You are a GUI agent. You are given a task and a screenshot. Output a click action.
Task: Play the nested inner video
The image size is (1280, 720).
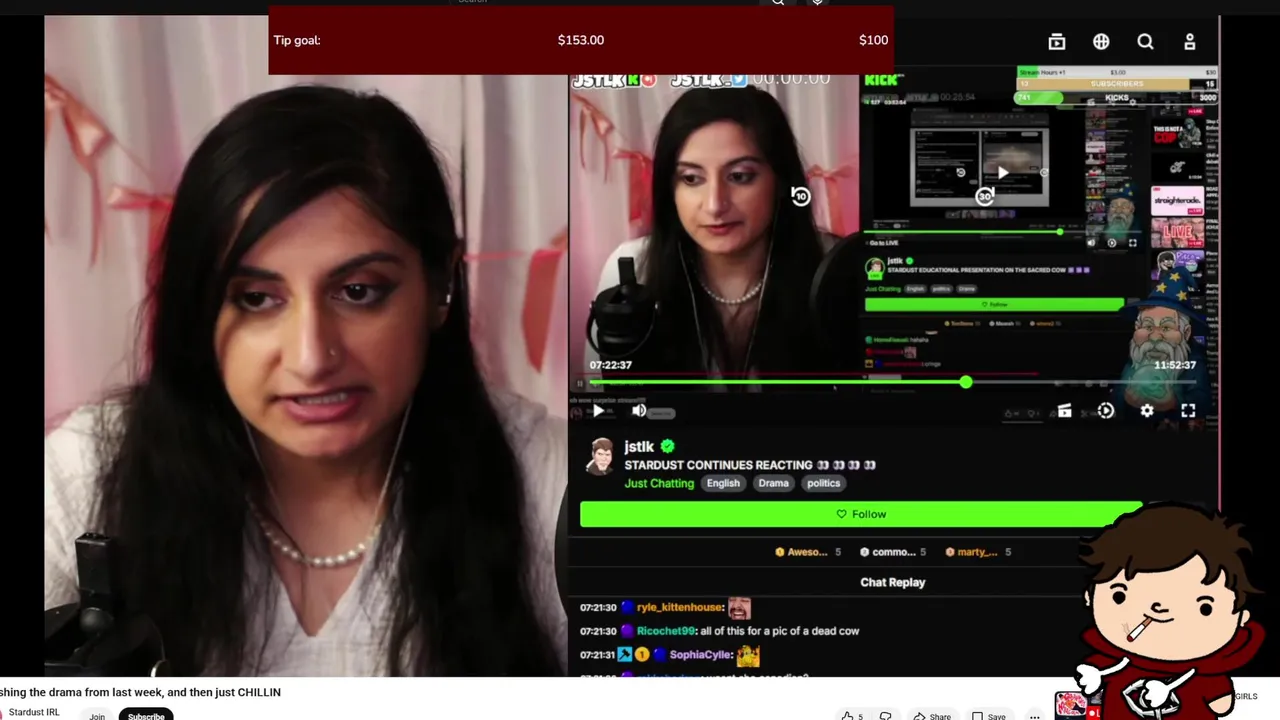pyautogui.click(x=1003, y=172)
